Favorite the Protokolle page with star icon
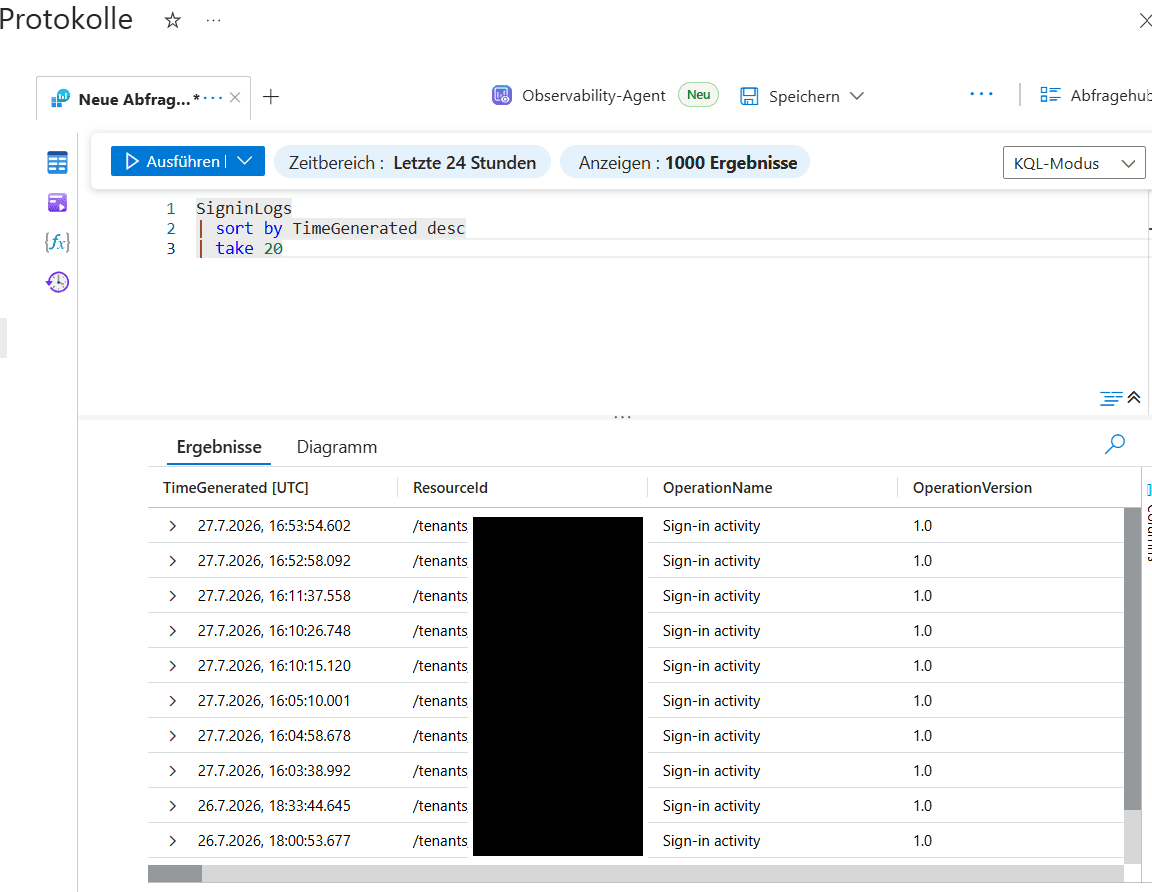 [173, 21]
